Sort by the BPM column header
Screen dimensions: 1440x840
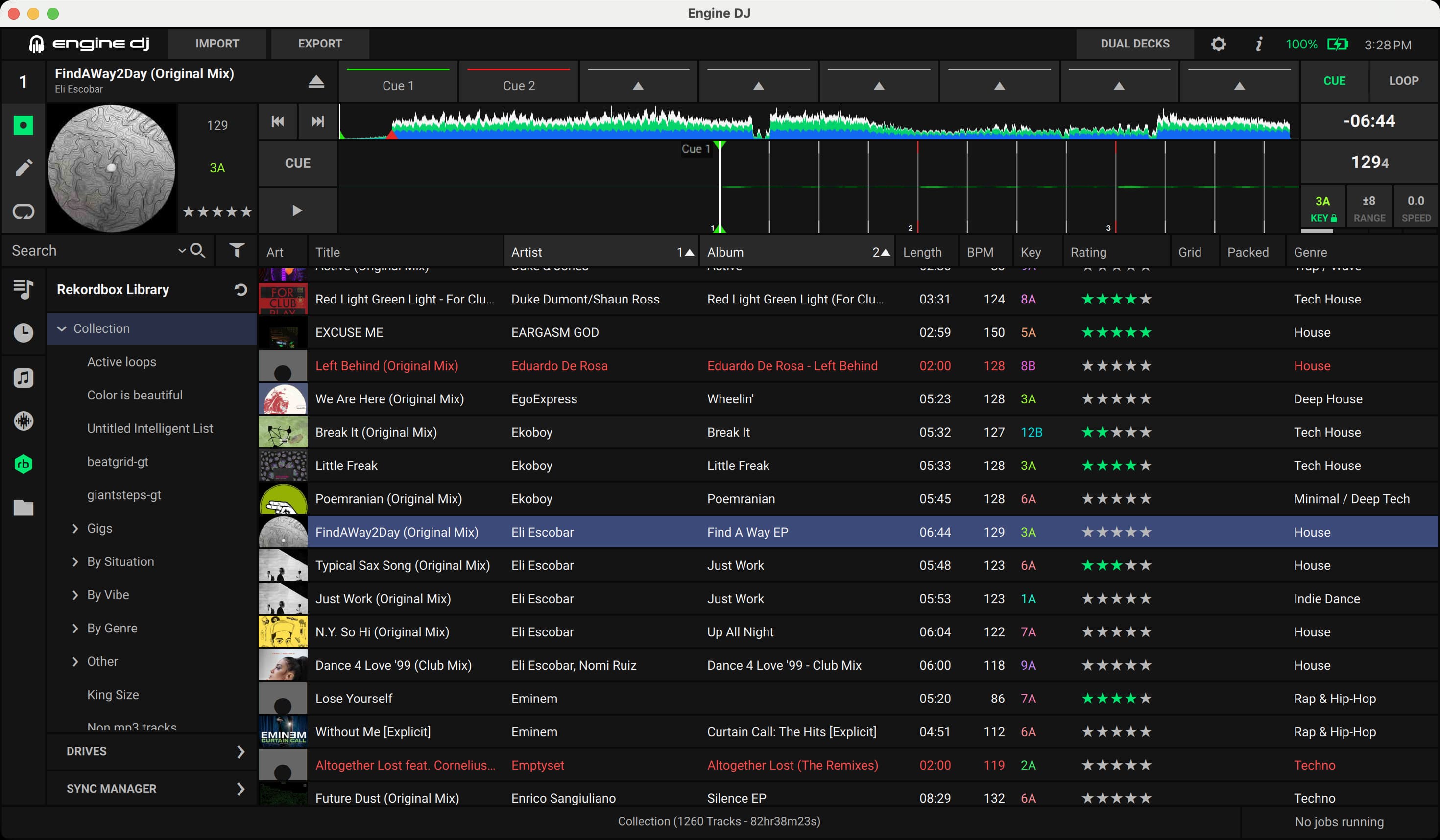[984, 252]
